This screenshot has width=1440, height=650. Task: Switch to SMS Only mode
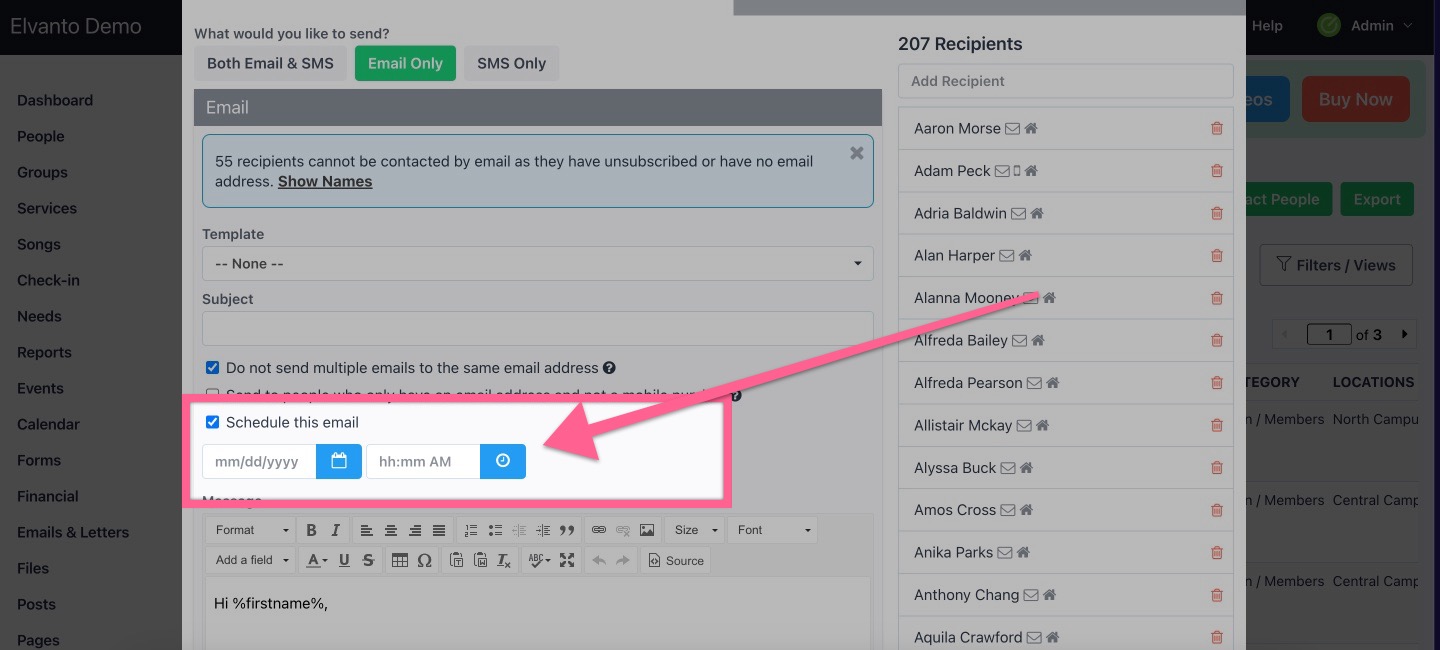point(511,62)
